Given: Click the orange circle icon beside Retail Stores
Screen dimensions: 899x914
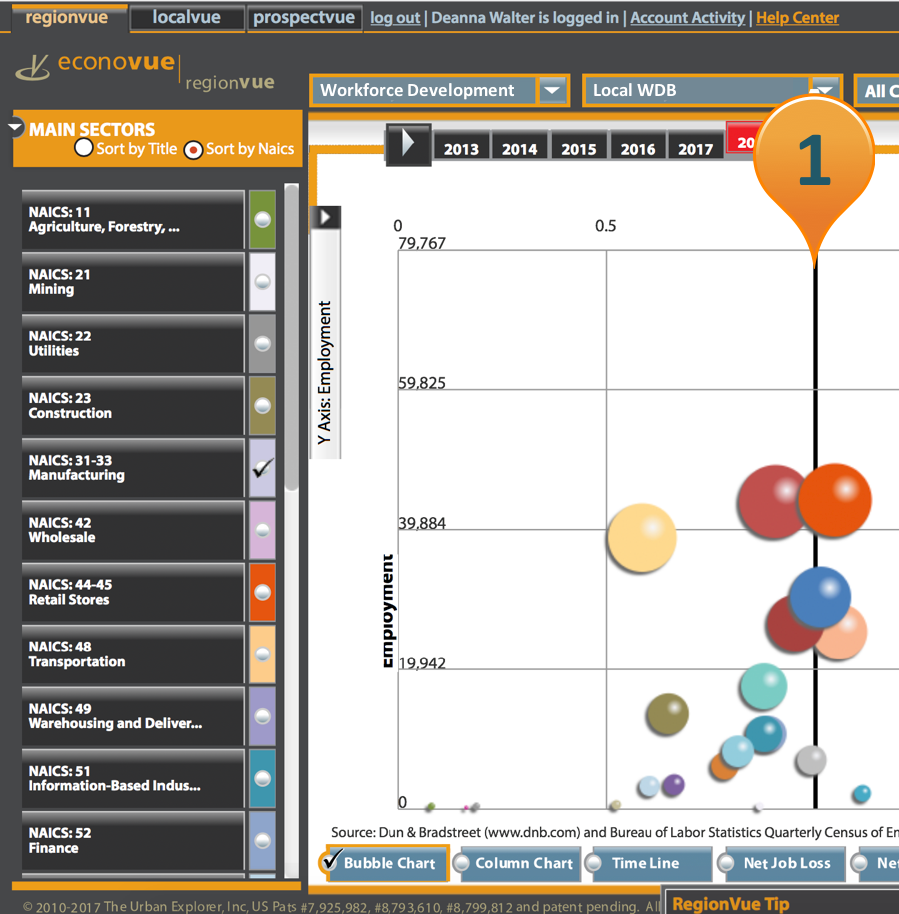Looking at the screenshot, I should click(x=262, y=592).
